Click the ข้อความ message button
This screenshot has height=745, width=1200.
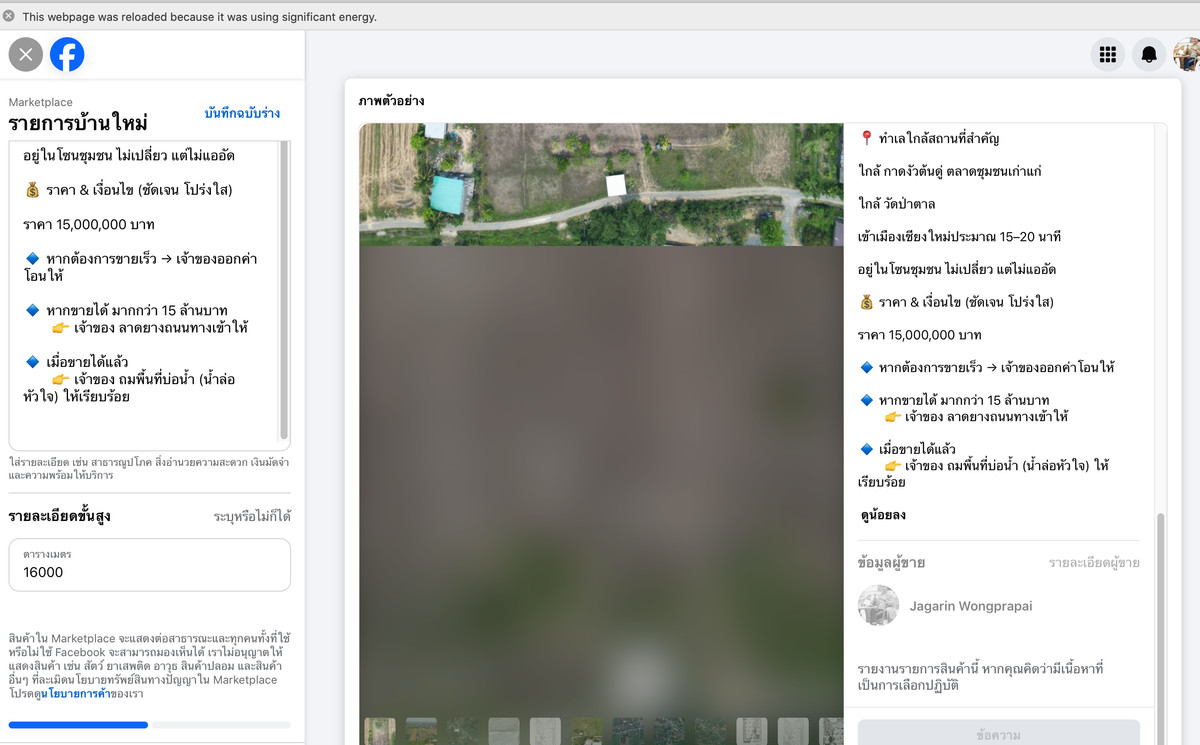tap(997, 734)
